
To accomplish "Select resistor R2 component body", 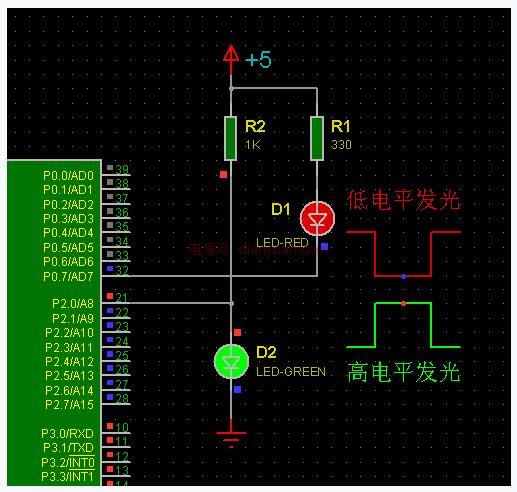I will click(x=231, y=138).
